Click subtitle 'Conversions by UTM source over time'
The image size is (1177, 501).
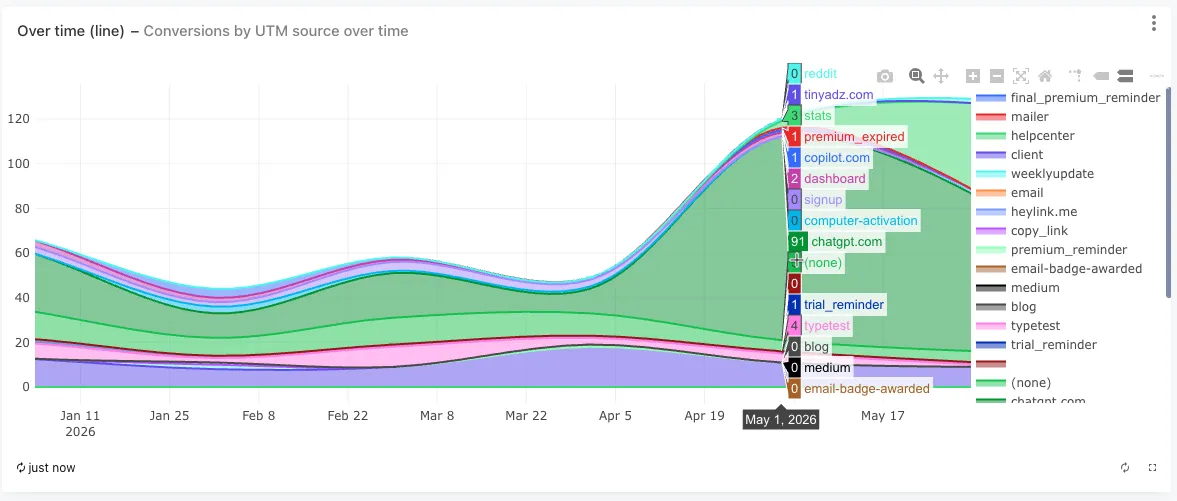pos(275,31)
